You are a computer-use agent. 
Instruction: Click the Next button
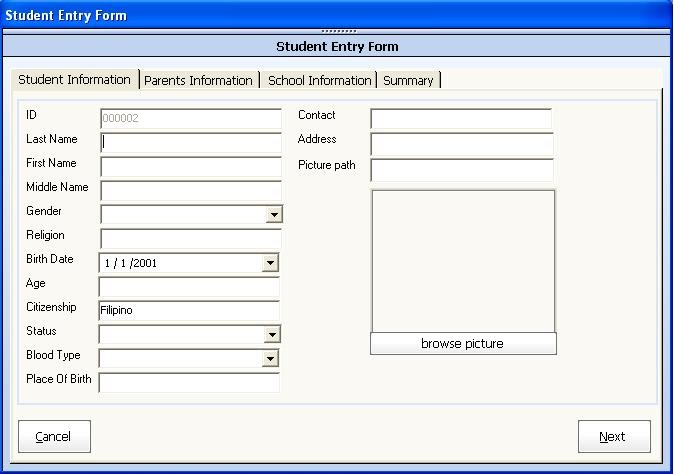(x=614, y=436)
